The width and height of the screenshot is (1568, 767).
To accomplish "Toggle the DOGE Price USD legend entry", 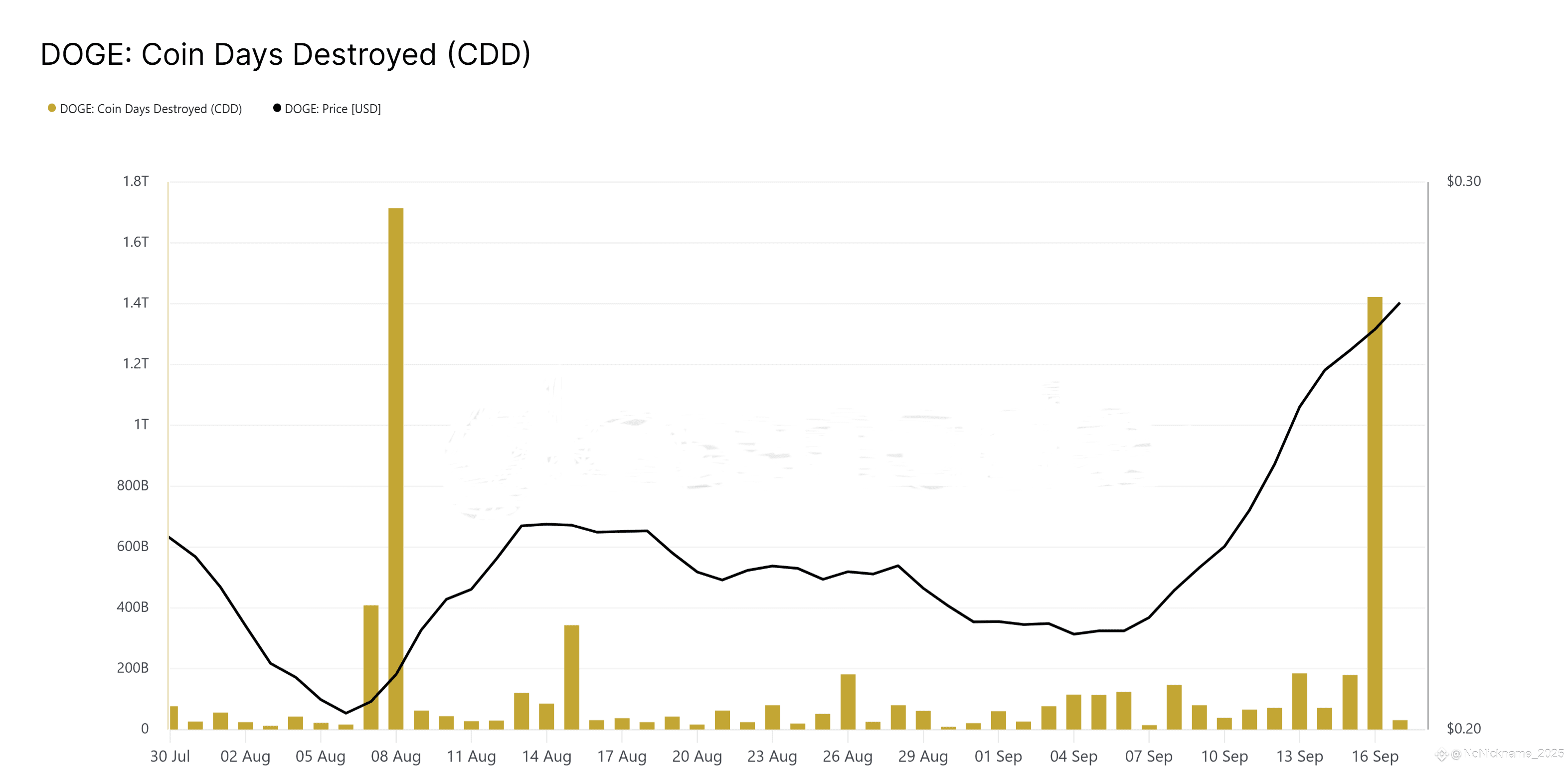I will click(327, 109).
